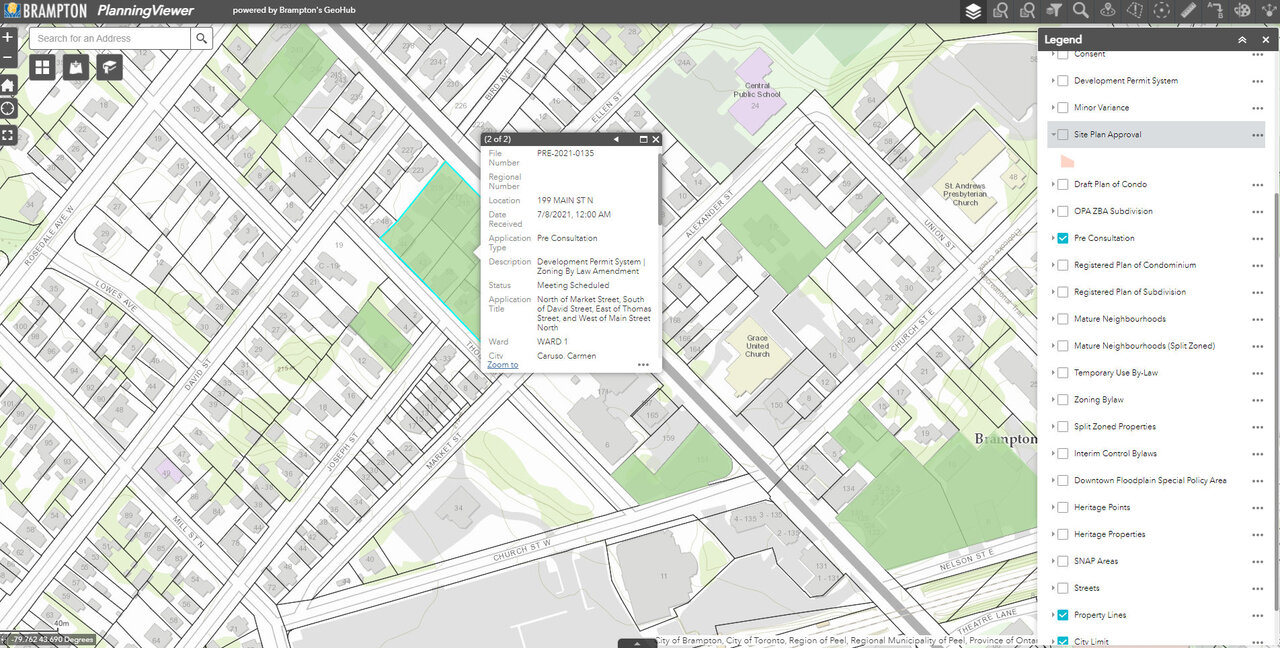Go to previous popup feature arrow
The image size is (1280, 648).
[616, 139]
